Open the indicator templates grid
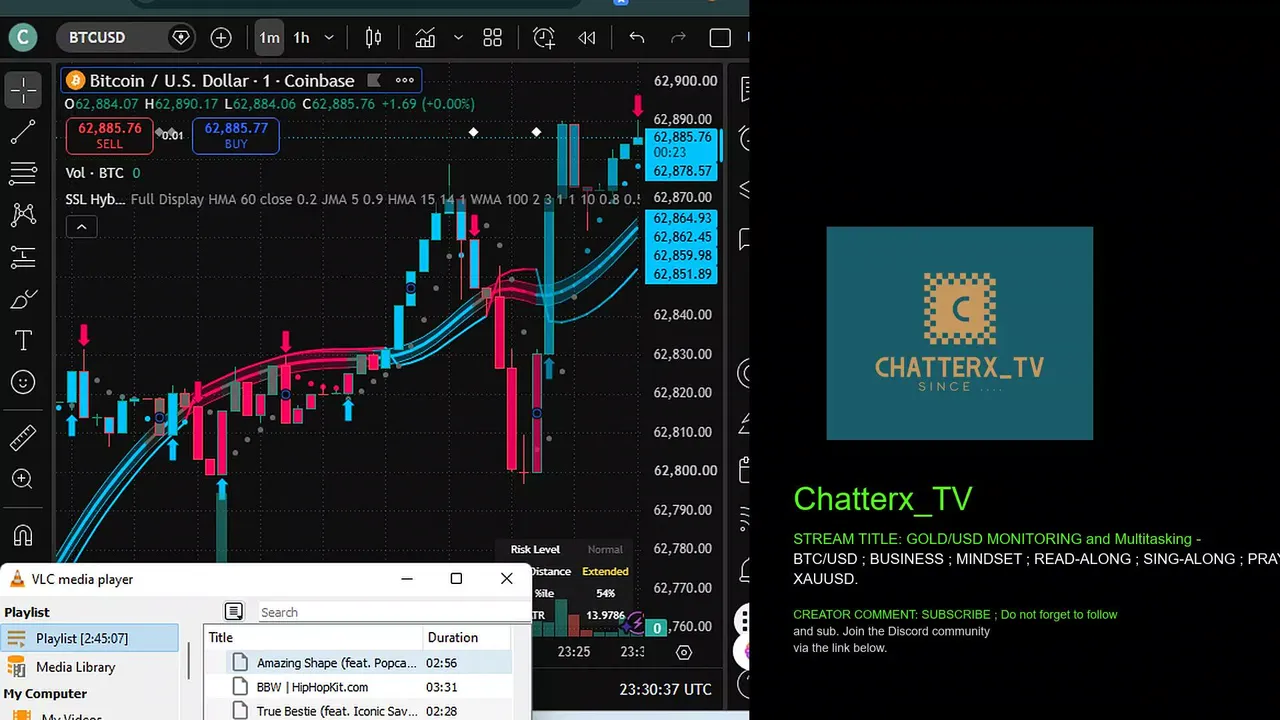 point(492,38)
